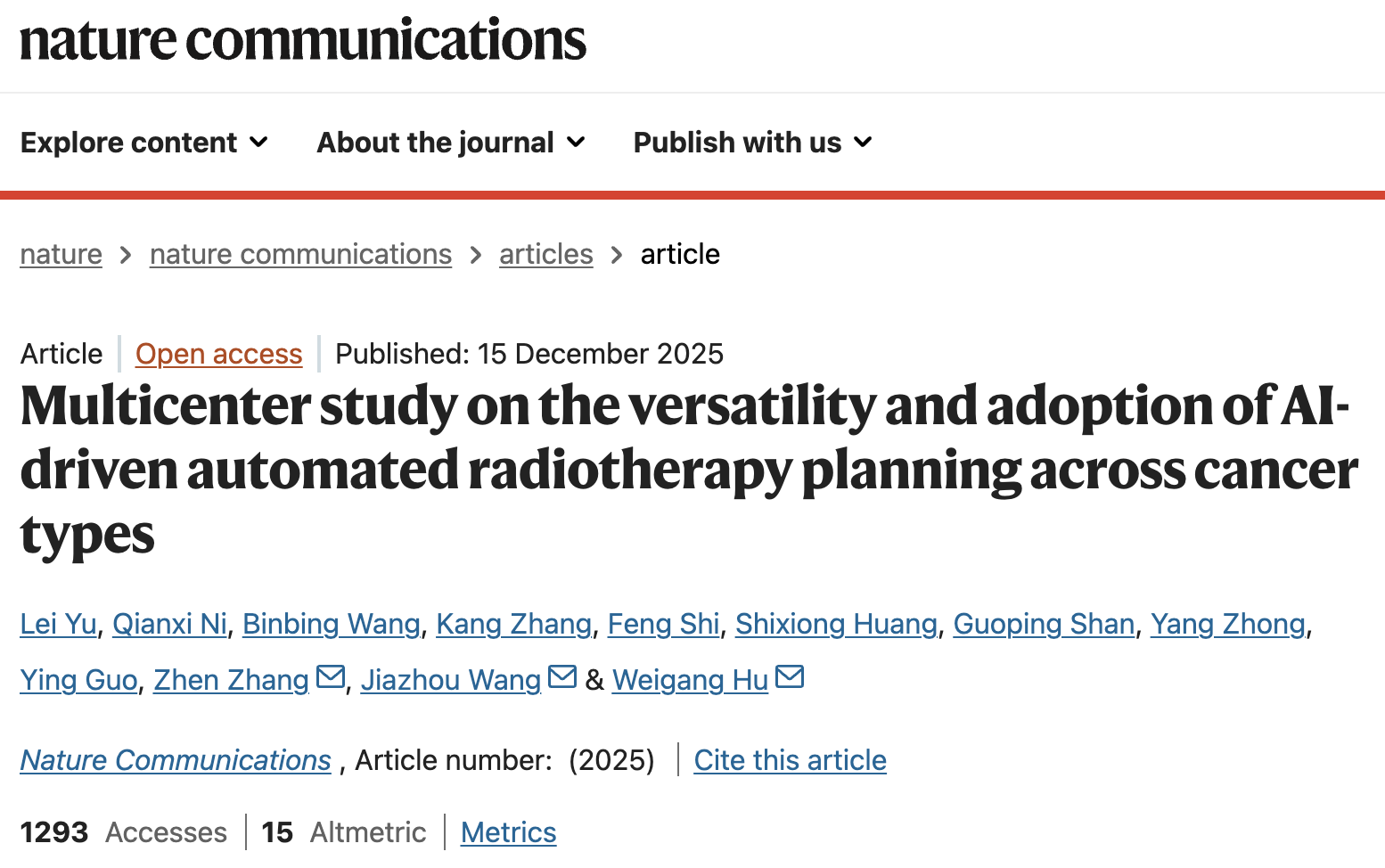Click the nature communications logo

[x=303, y=40]
